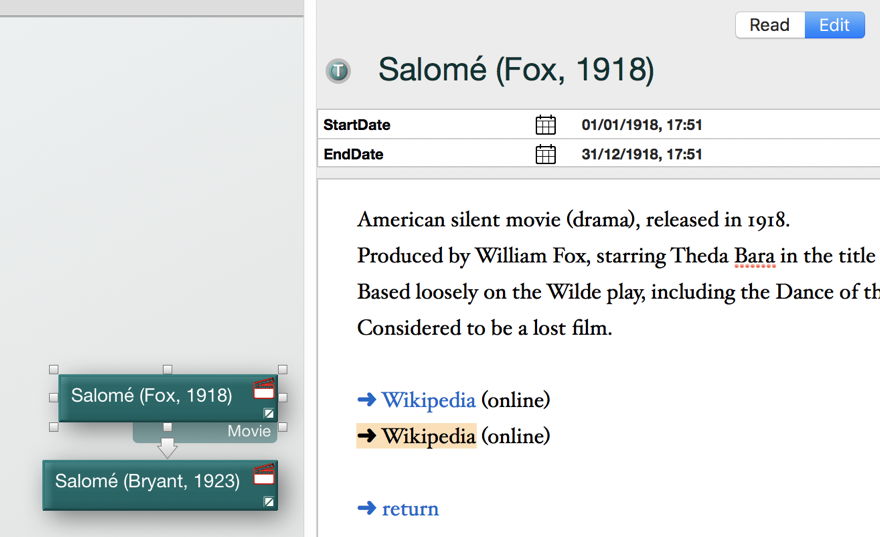Click the small square icon on the Bryant 1923 note
The width and height of the screenshot is (880, 537).
pyautogui.click(x=269, y=502)
